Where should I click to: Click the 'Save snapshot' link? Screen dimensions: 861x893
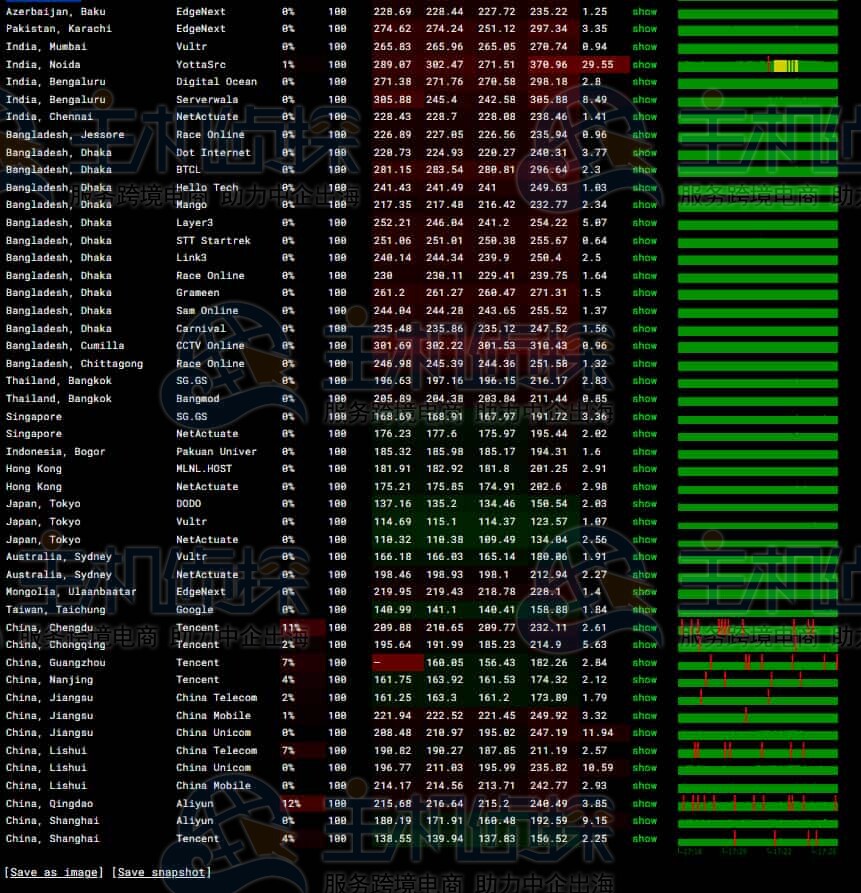click(x=161, y=872)
